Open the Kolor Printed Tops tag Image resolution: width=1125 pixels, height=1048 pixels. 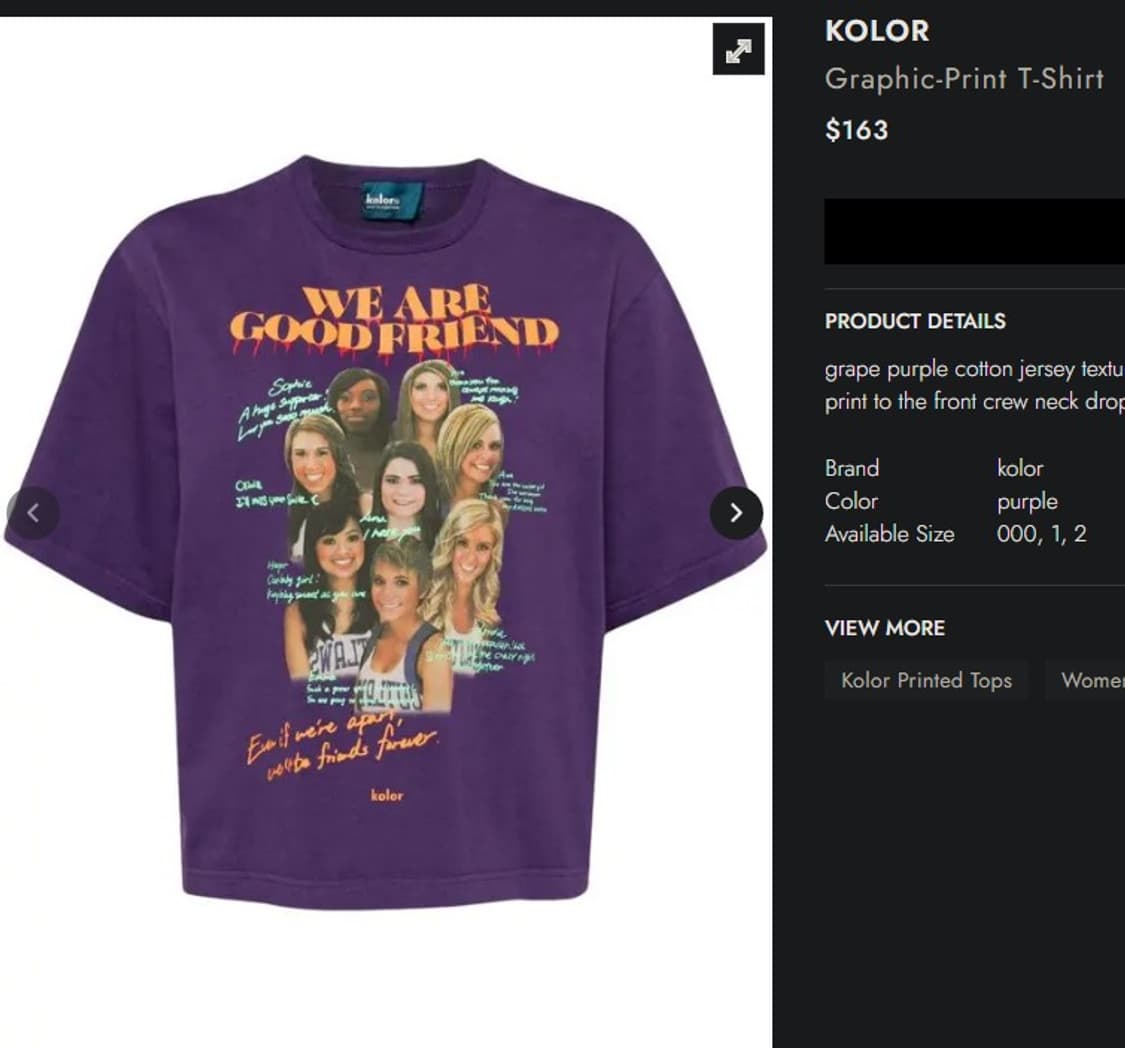pyautogui.click(x=926, y=680)
